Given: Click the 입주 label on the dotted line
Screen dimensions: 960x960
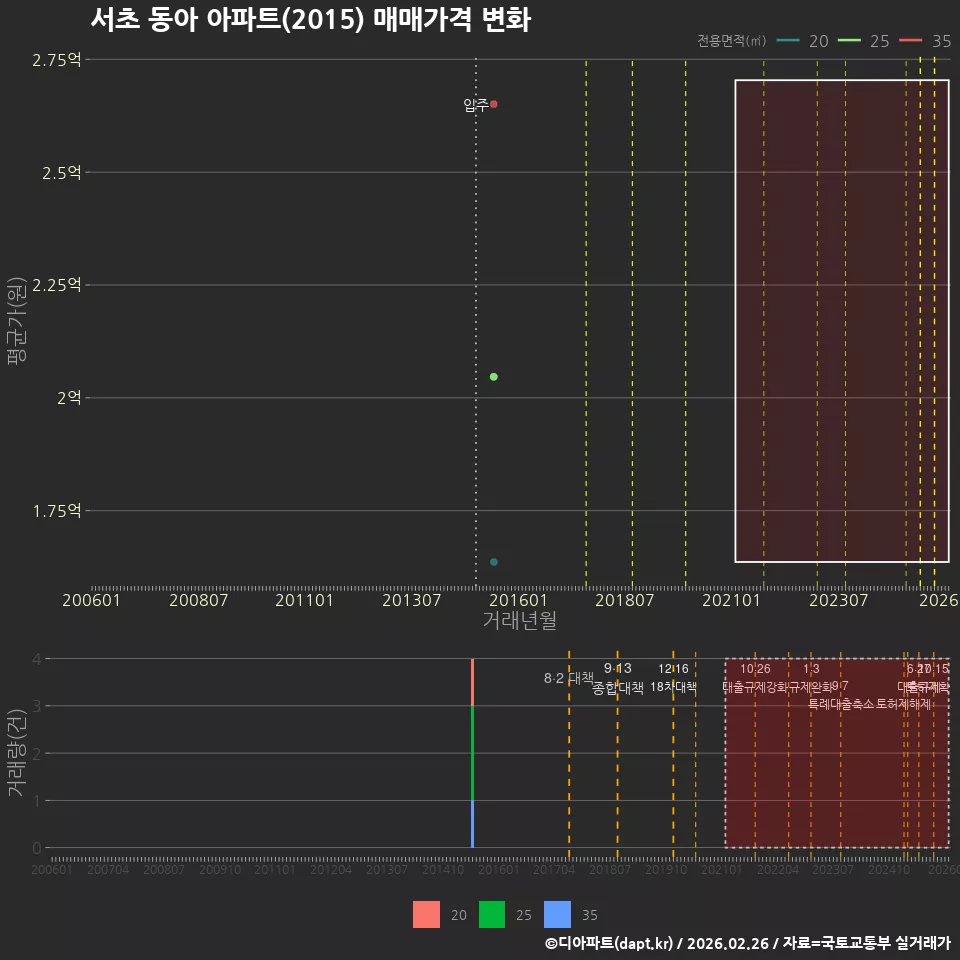Looking at the screenshot, I should coord(476,105).
